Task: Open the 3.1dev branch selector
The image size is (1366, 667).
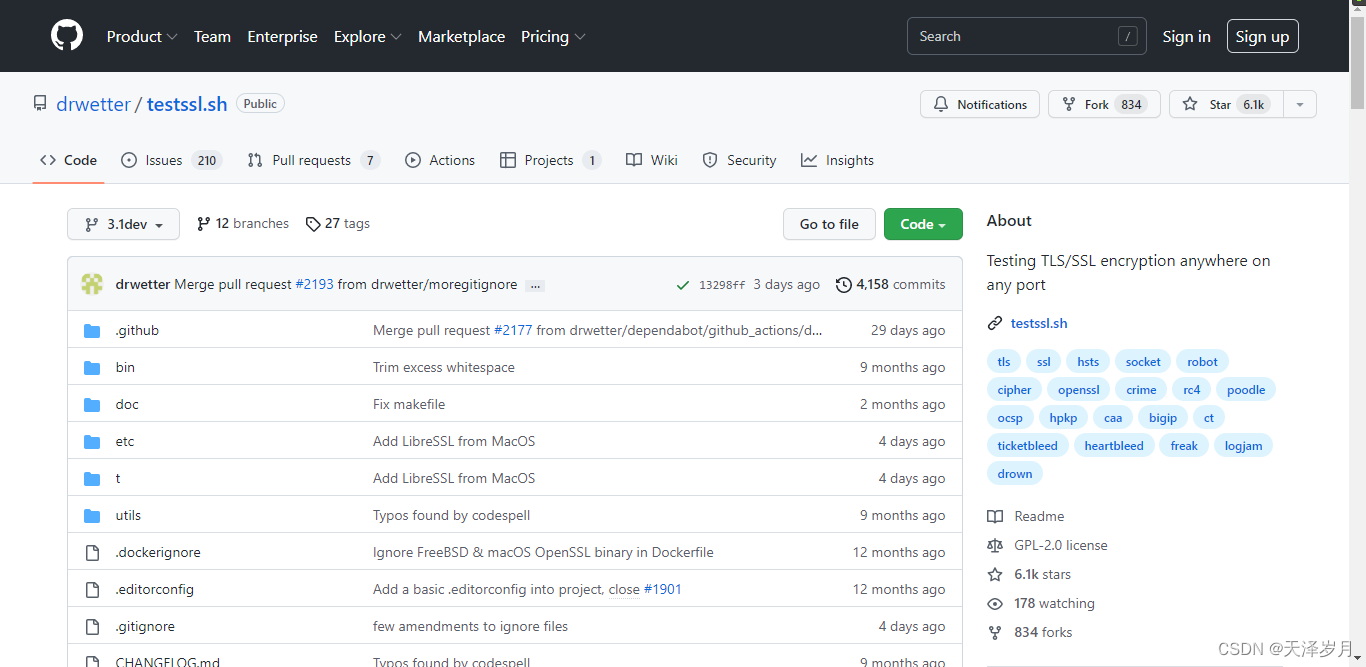Action: point(123,224)
